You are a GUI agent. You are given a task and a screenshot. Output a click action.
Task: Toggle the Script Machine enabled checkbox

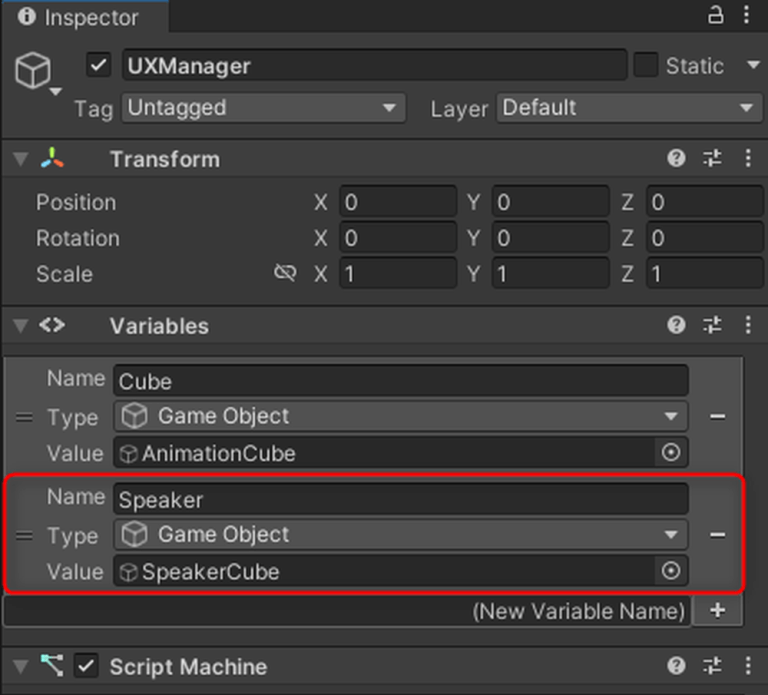87,666
